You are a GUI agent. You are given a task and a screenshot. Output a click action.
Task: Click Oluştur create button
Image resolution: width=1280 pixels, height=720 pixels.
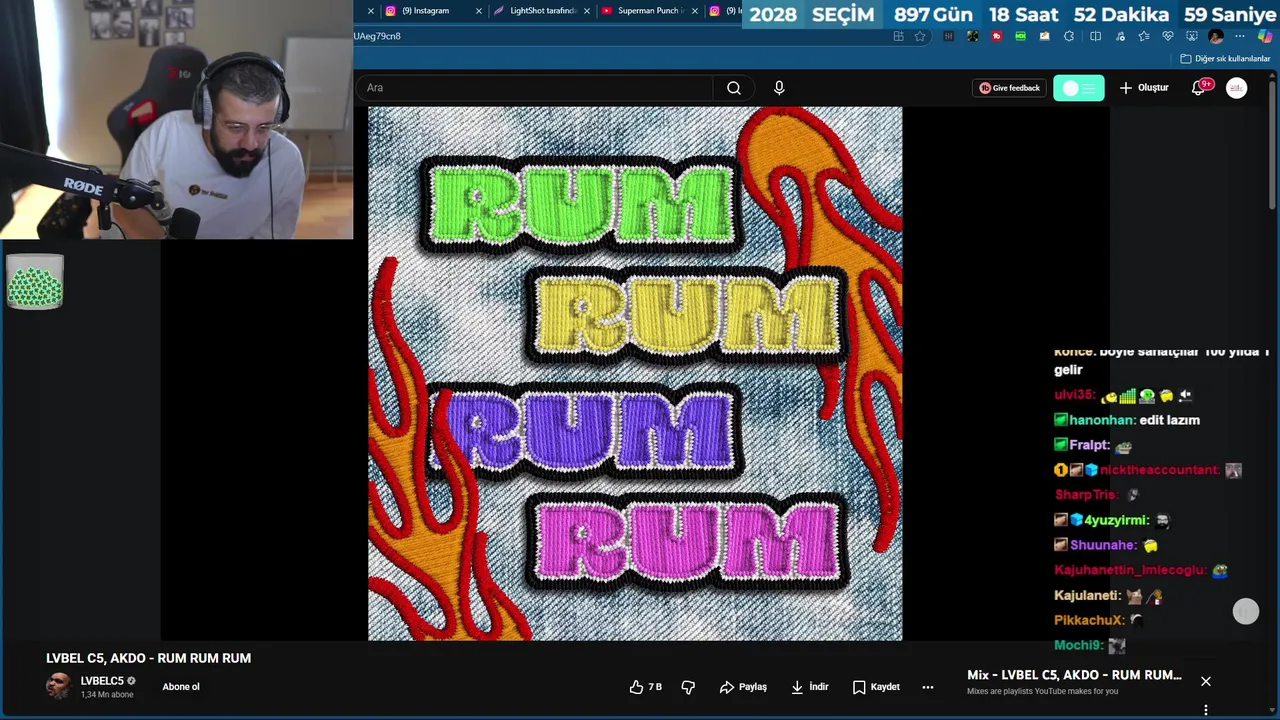[x=1144, y=88]
